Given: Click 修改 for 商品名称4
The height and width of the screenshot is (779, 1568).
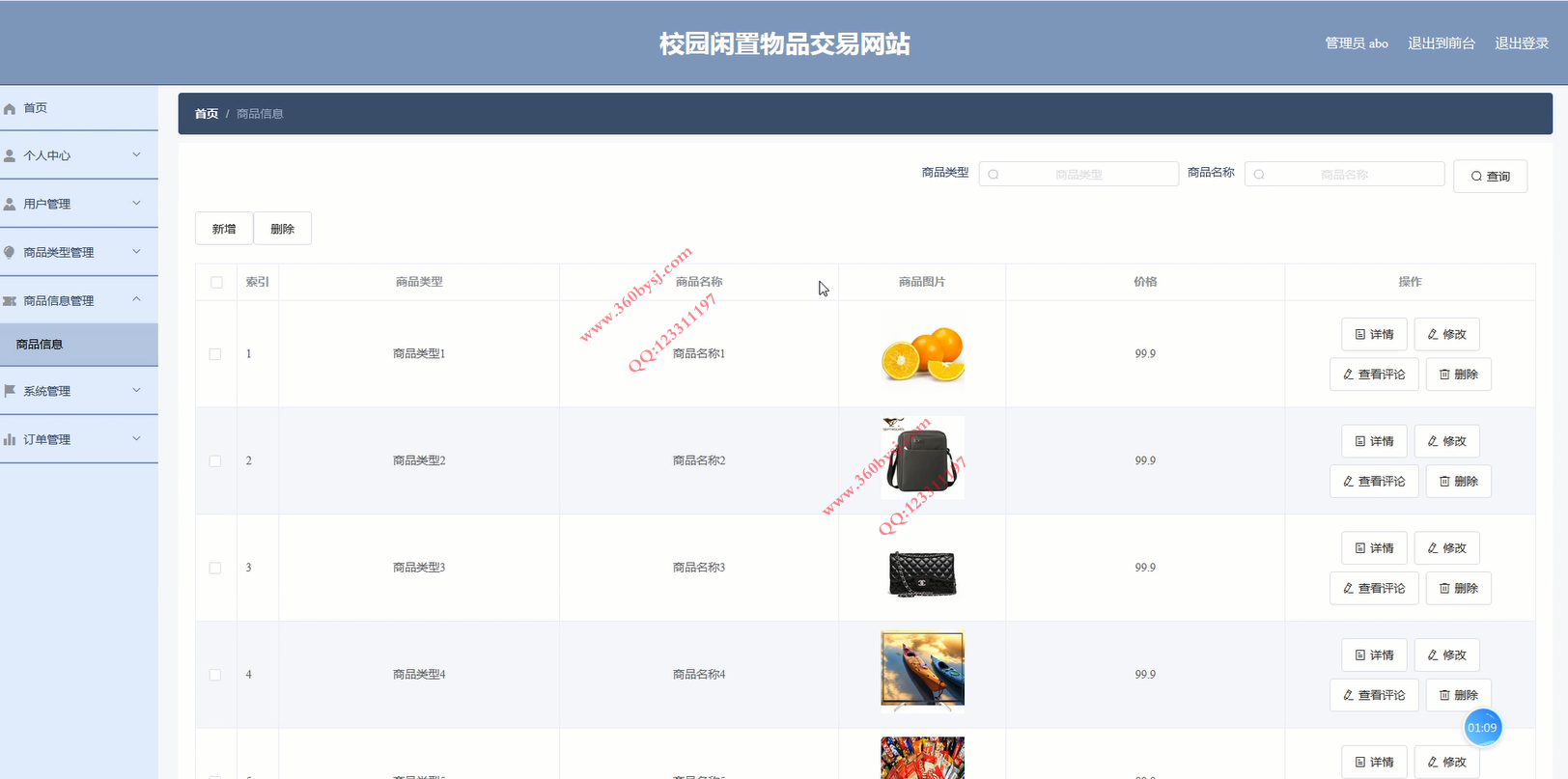Looking at the screenshot, I should 1446,655.
